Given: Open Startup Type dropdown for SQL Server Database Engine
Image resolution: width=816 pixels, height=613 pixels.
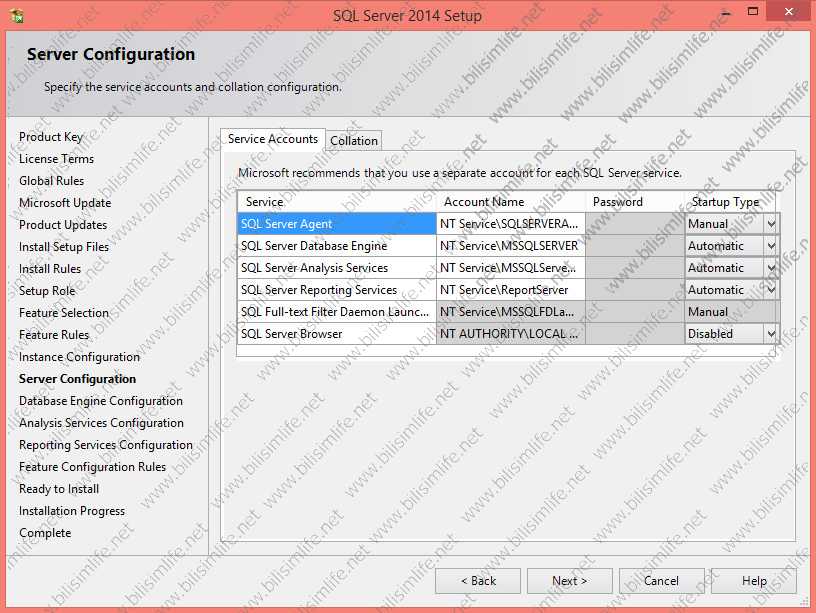Looking at the screenshot, I should coord(771,246).
